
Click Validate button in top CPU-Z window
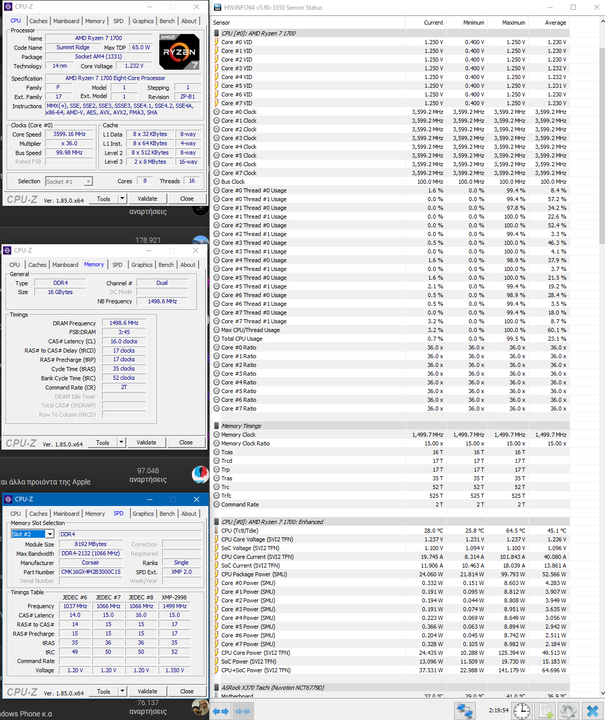click(x=147, y=199)
